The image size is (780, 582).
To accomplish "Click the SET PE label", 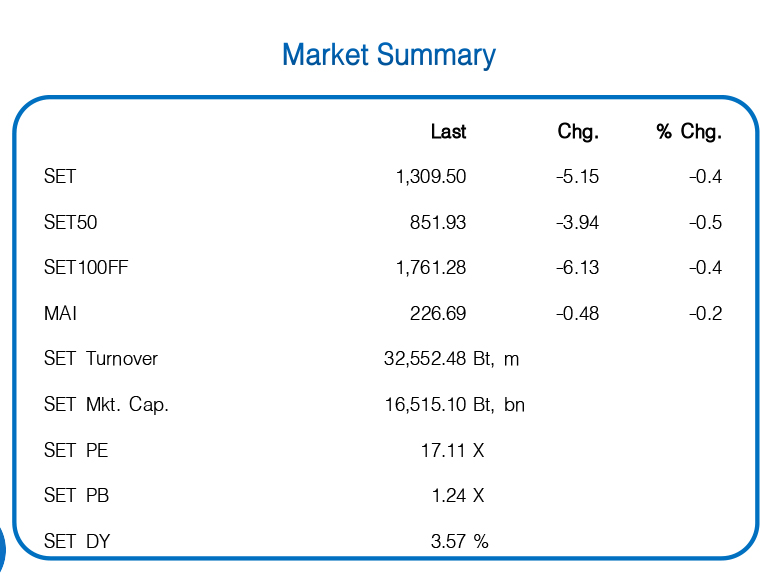I will click(76, 451).
